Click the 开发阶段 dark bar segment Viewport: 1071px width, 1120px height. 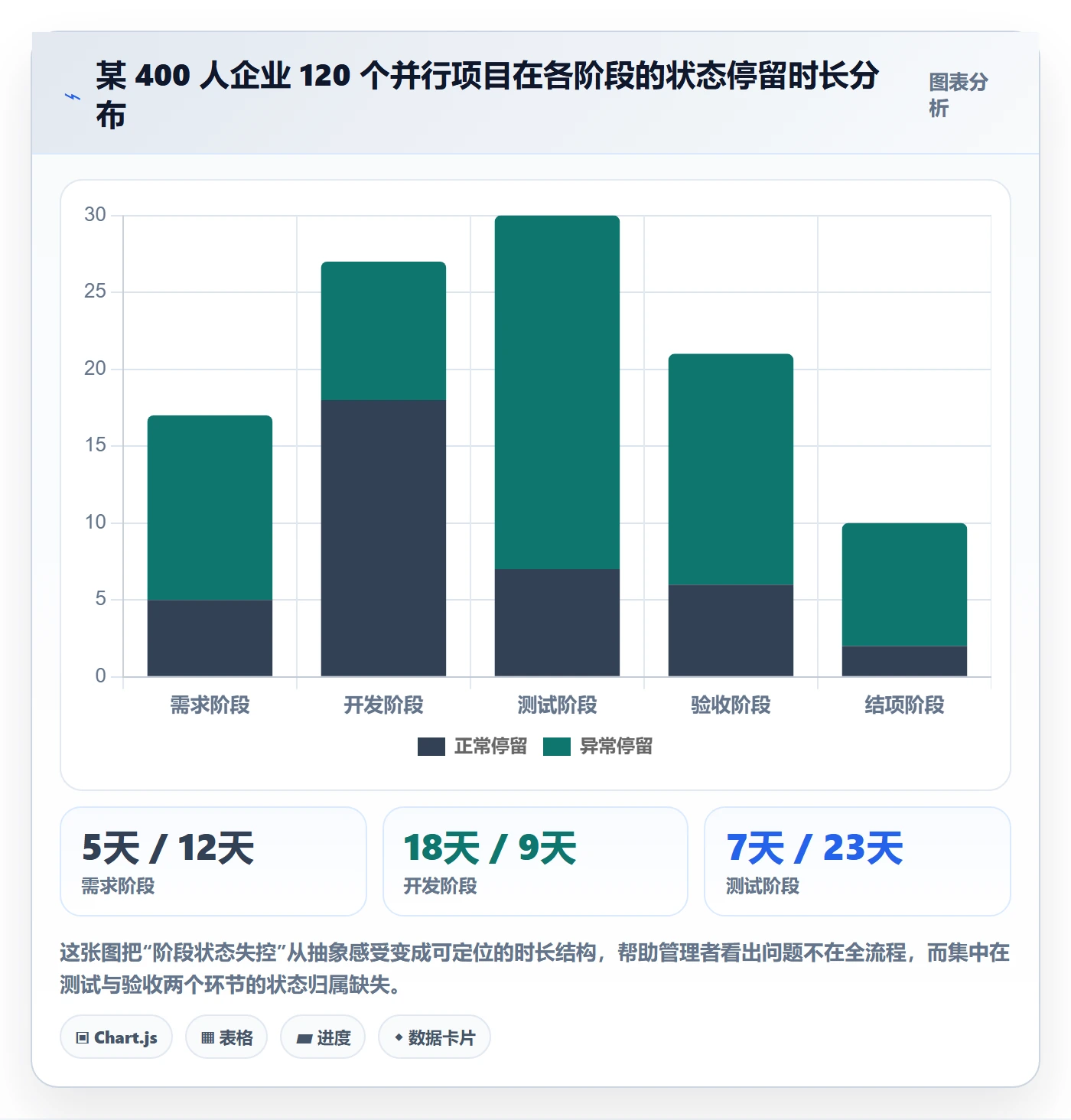[x=383, y=538]
